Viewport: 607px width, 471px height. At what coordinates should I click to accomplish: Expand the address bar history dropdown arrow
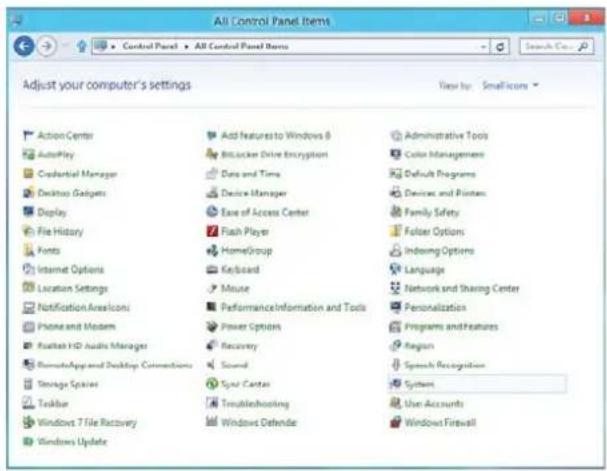click(484, 47)
